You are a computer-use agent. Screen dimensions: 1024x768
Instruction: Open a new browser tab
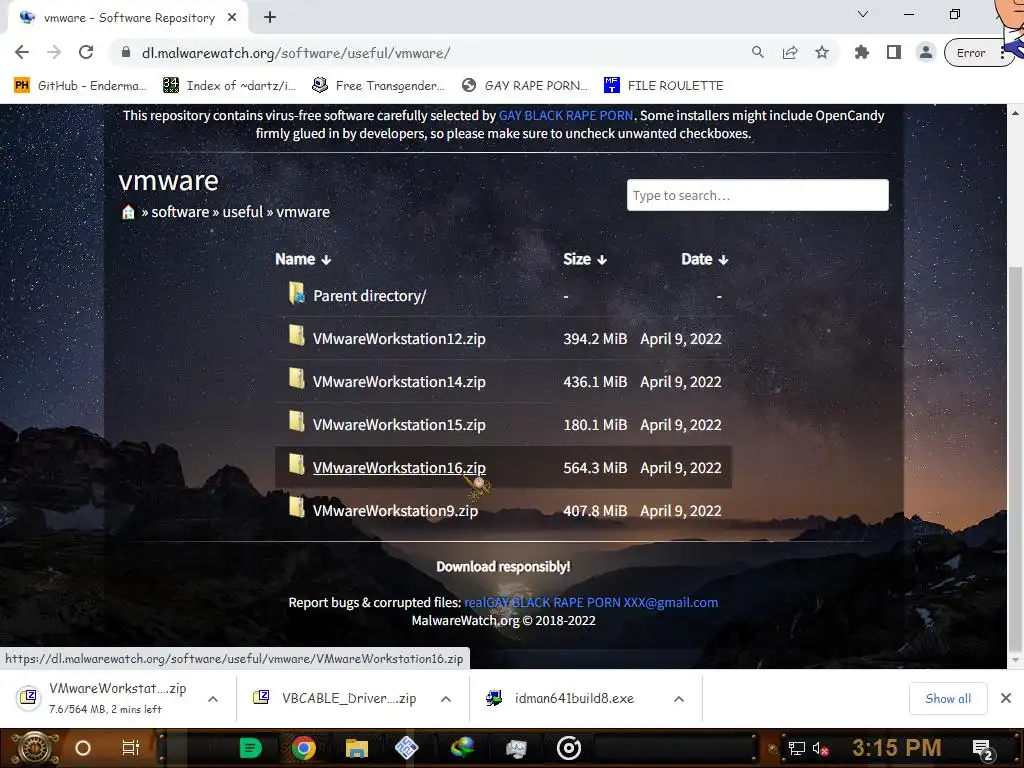(270, 18)
